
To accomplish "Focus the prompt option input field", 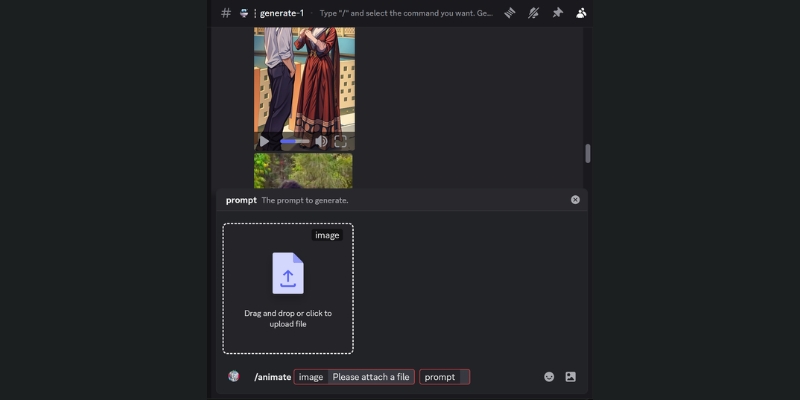I will click(444, 377).
